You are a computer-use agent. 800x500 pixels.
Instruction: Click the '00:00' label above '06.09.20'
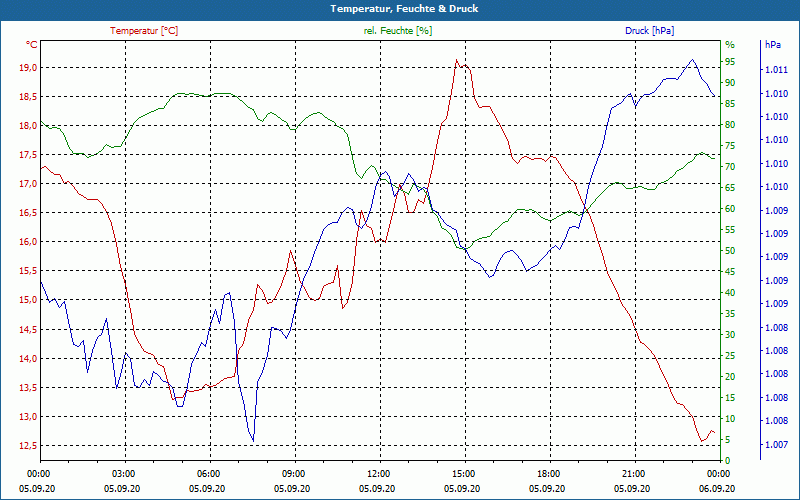(717, 474)
